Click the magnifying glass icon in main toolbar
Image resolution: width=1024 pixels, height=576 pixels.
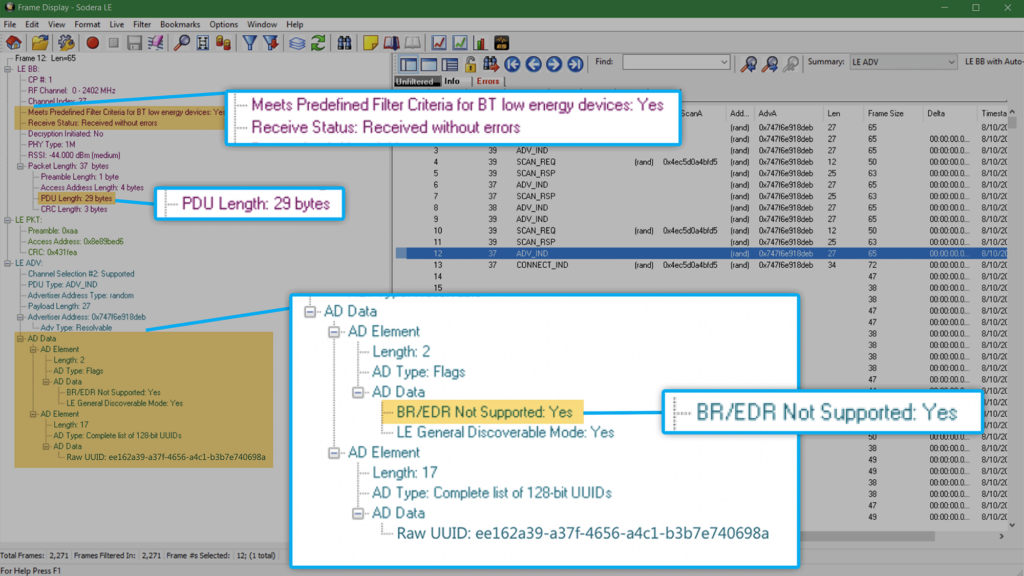[182, 43]
